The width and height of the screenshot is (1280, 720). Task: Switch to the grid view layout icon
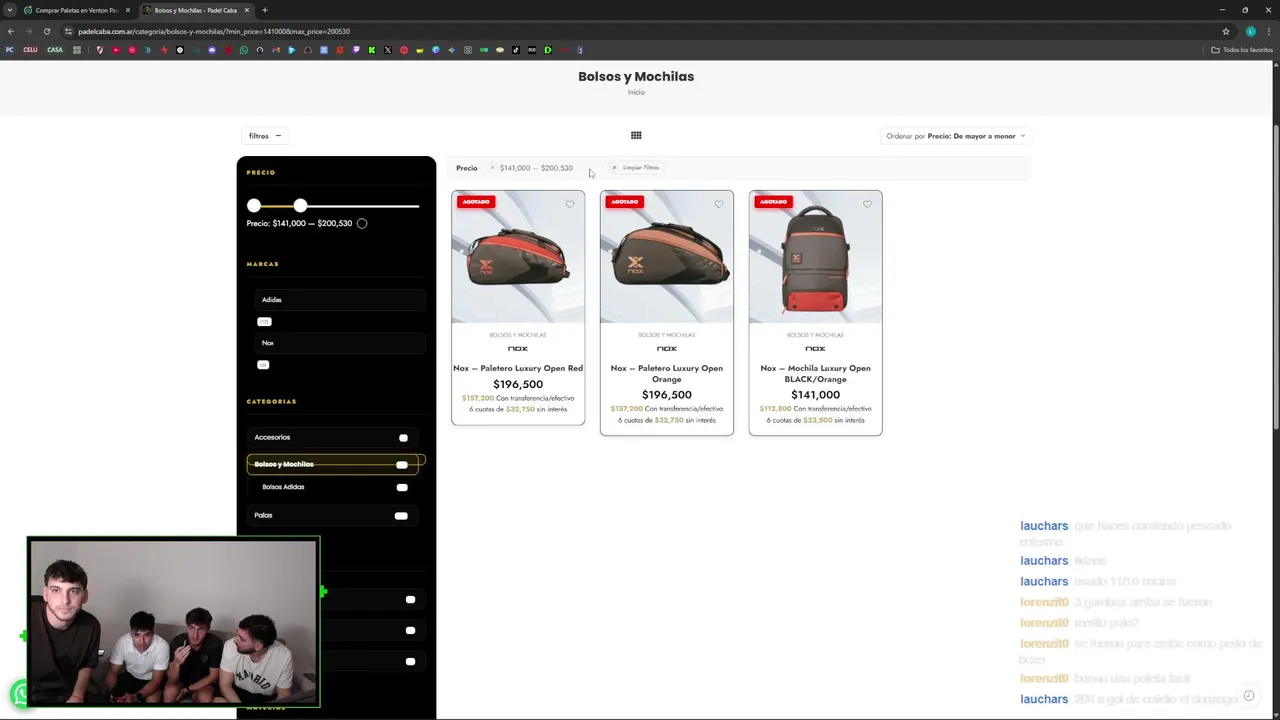click(x=636, y=135)
